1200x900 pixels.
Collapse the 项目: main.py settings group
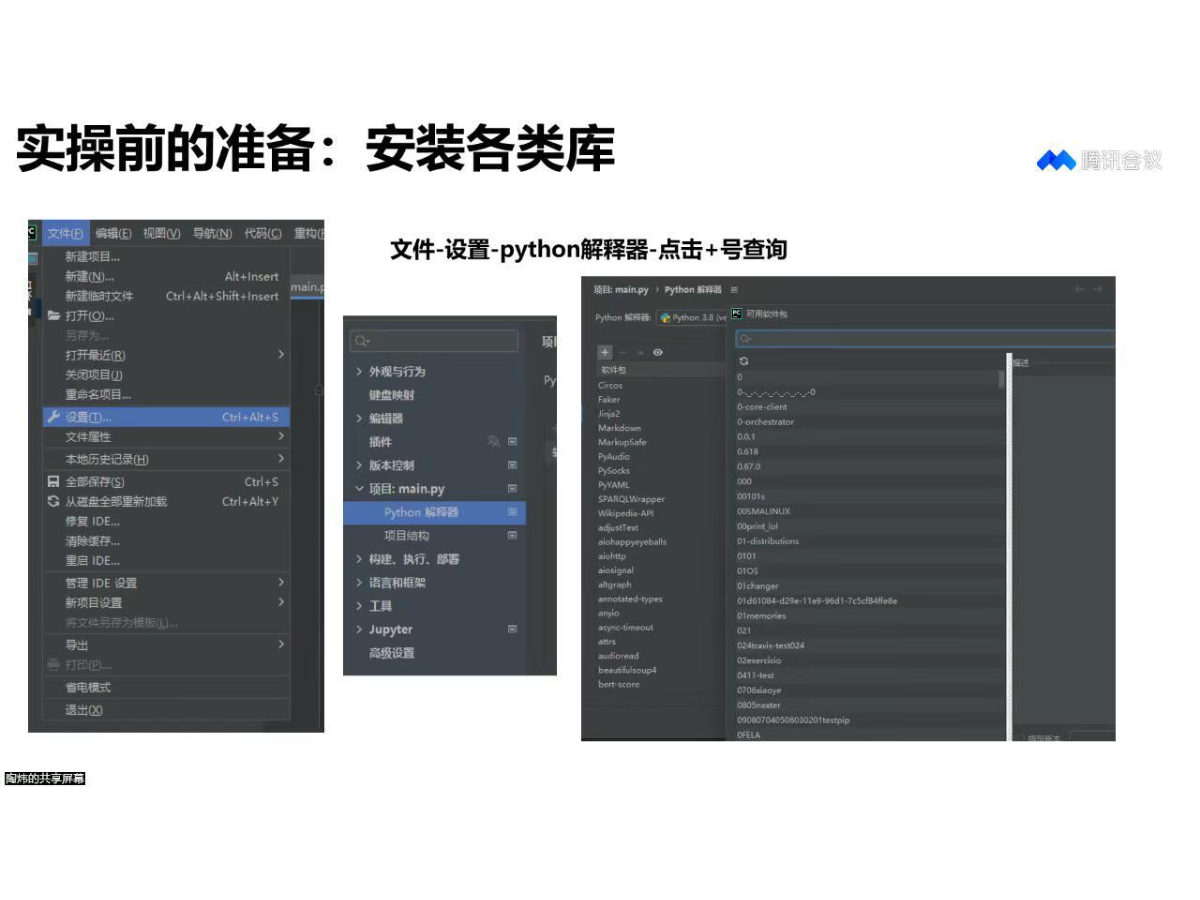point(359,489)
